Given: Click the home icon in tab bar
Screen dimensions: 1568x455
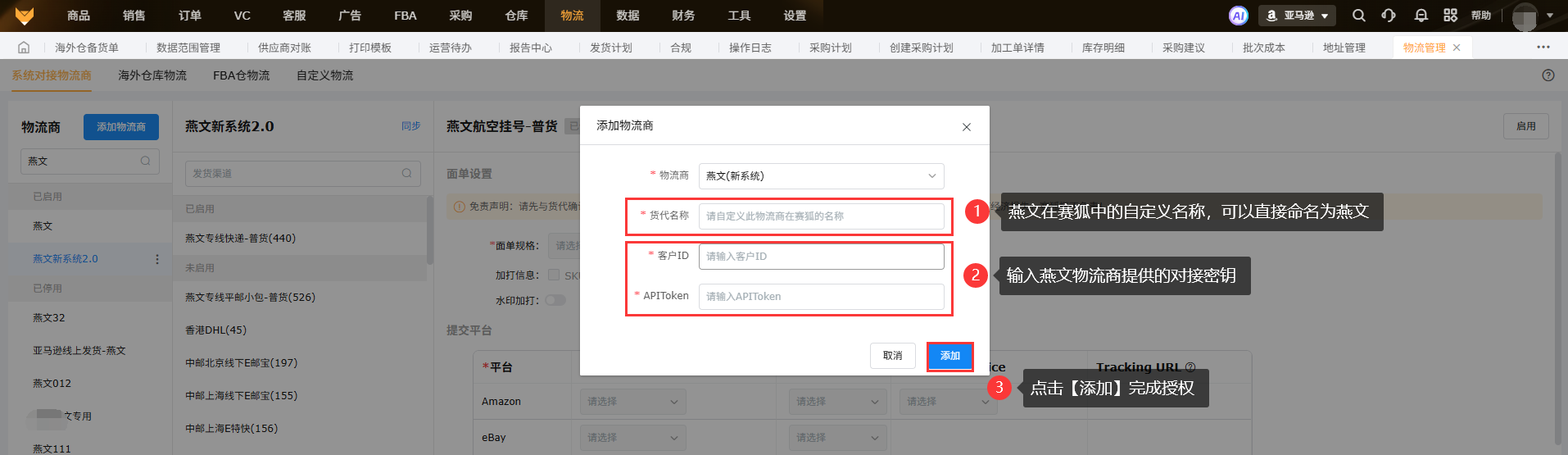Looking at the screenshot, I should 24,48.
